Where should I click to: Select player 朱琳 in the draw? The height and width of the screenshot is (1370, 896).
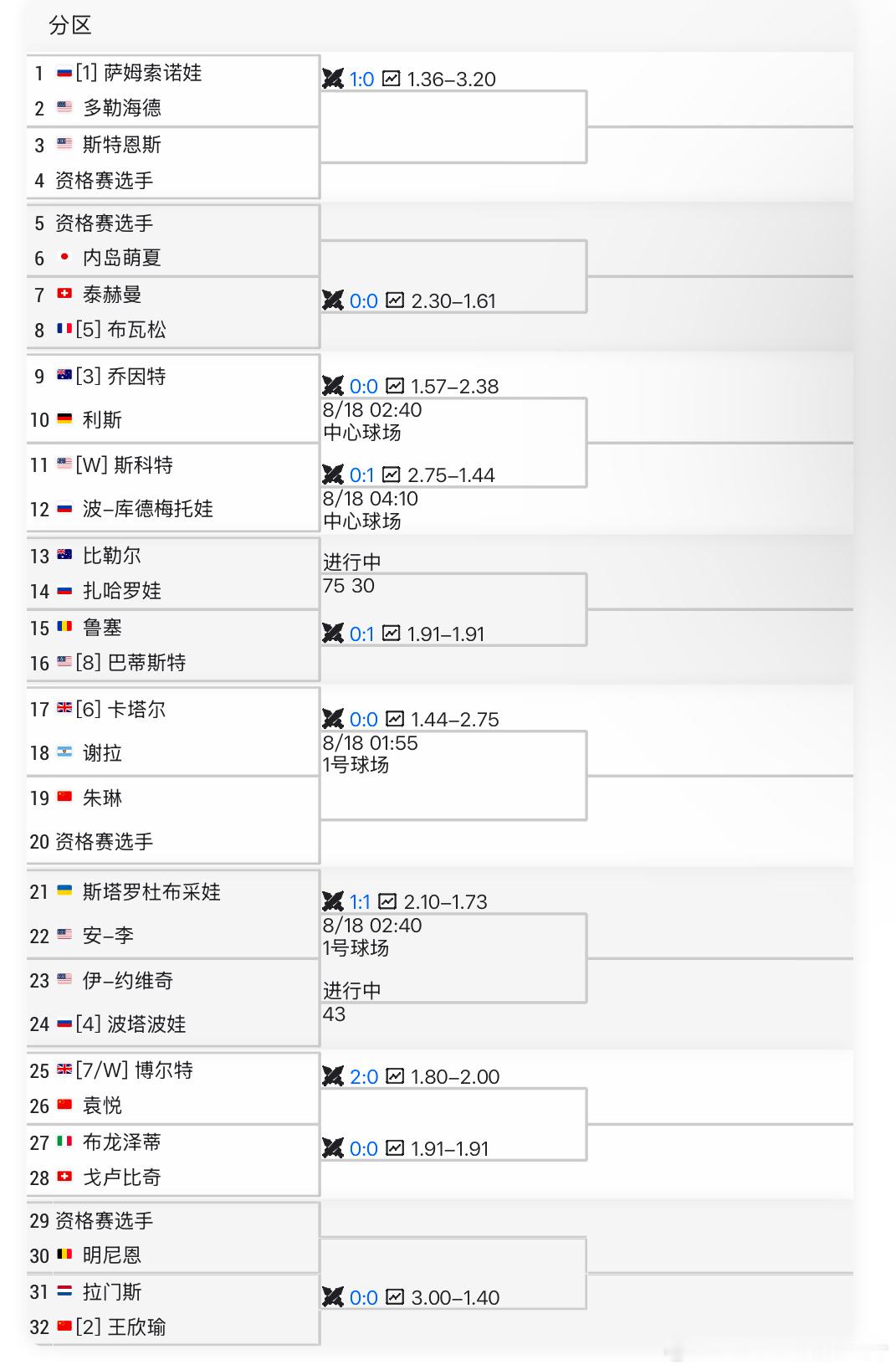102,798
